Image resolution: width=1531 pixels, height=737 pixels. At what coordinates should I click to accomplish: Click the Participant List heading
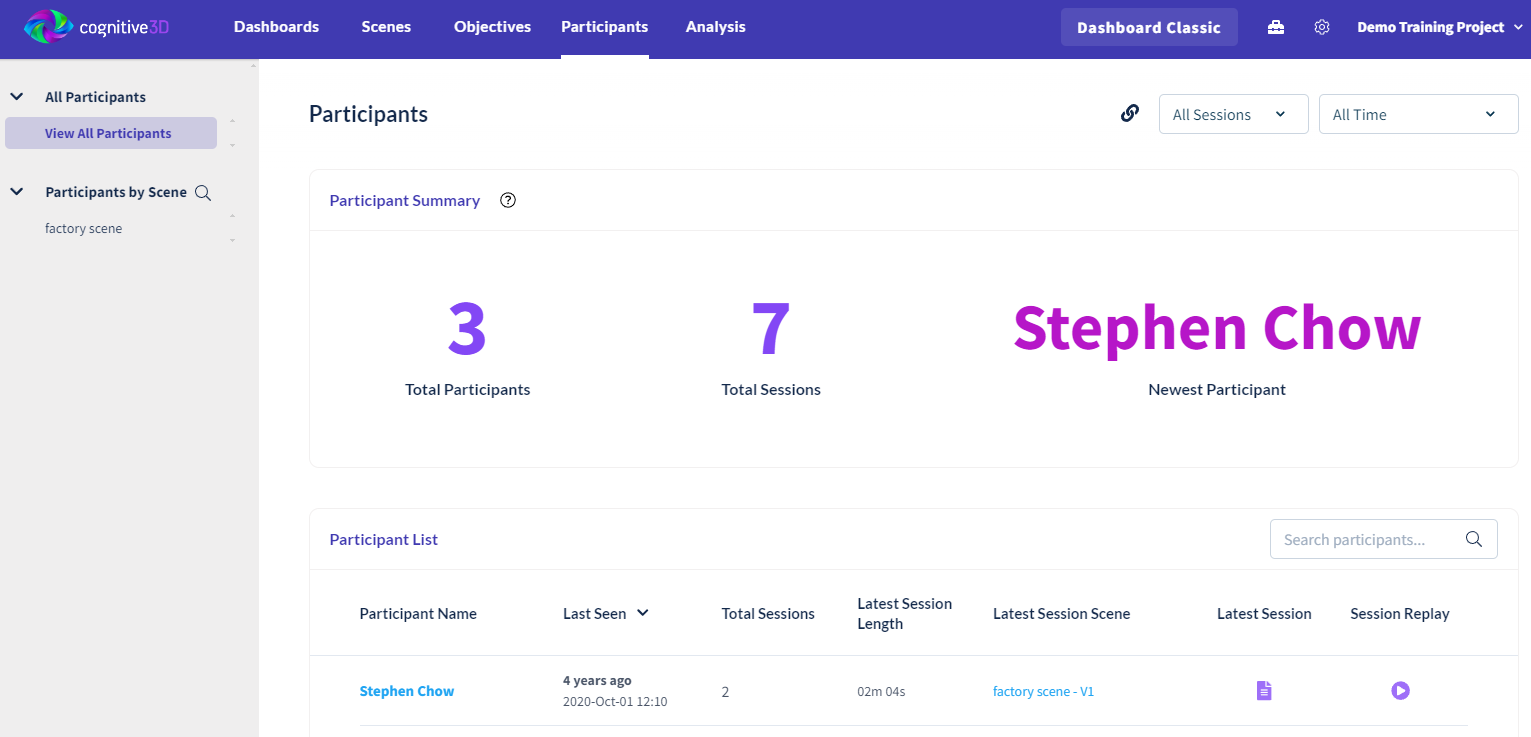(x=384, y=539)
